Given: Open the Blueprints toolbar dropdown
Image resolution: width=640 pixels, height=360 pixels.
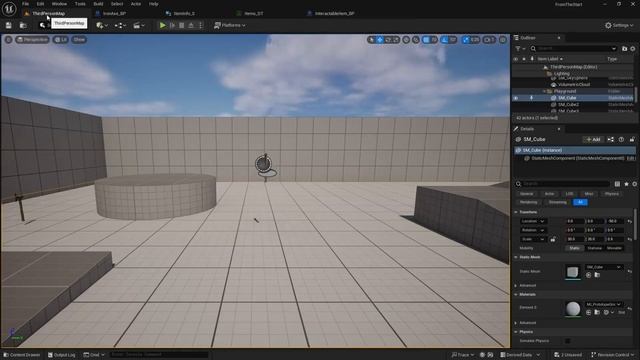Looking at the screenshot, I should 120,25.
